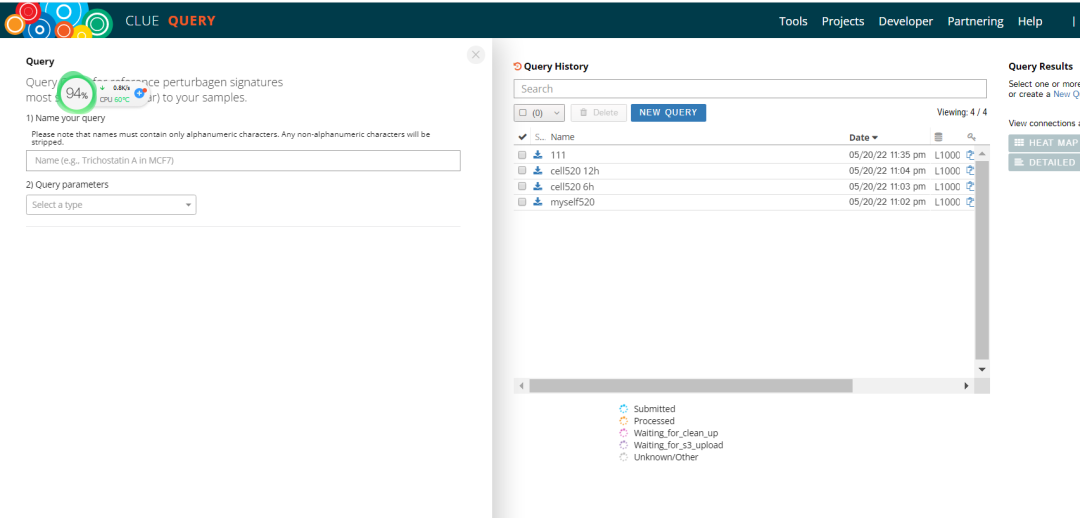Click the horizontal scrollbar left arrow

(x=521, y=386)
